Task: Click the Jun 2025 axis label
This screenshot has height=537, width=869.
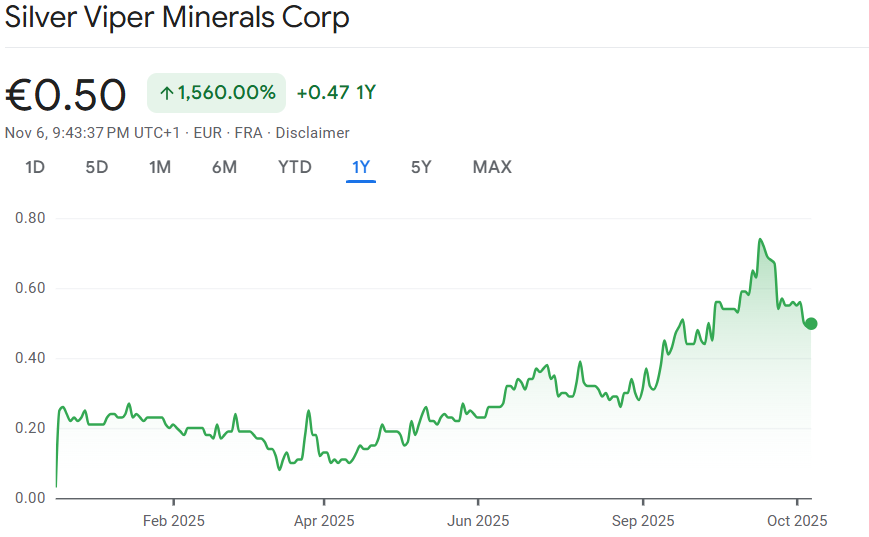Action: point(478,521)
